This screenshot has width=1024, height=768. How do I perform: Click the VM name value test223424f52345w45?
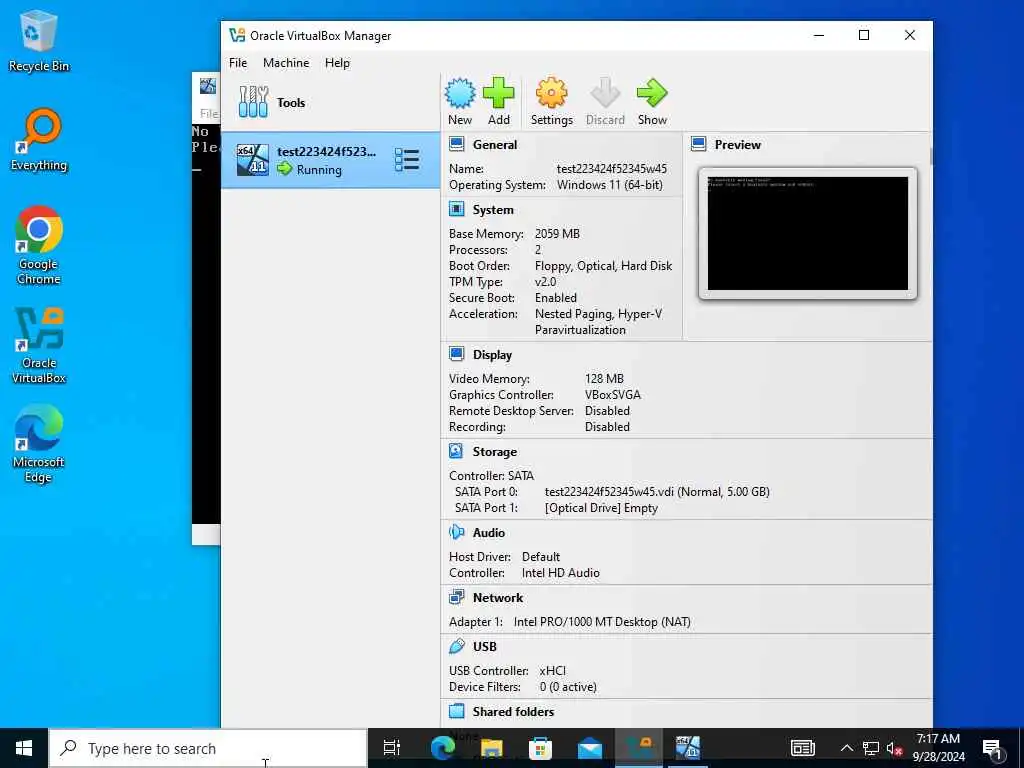point(611,168)
